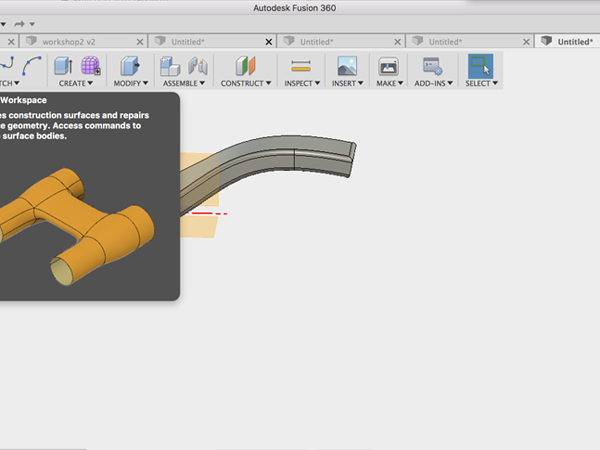Click the New Component icon in Assemble
The height and width of the screenshot is (450, 600).
pyautogui.click(x=170, y=66)
